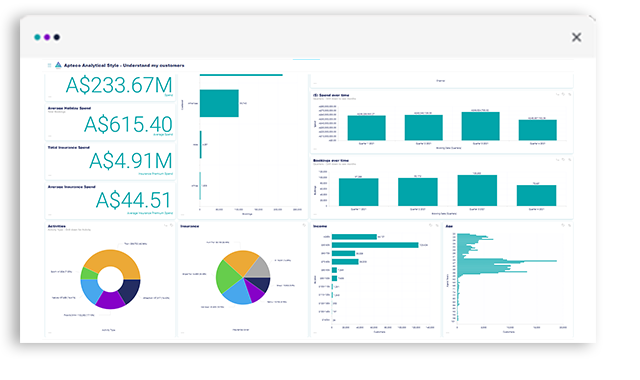Select the light blue slice of Insurance pie

pos(238,294)
